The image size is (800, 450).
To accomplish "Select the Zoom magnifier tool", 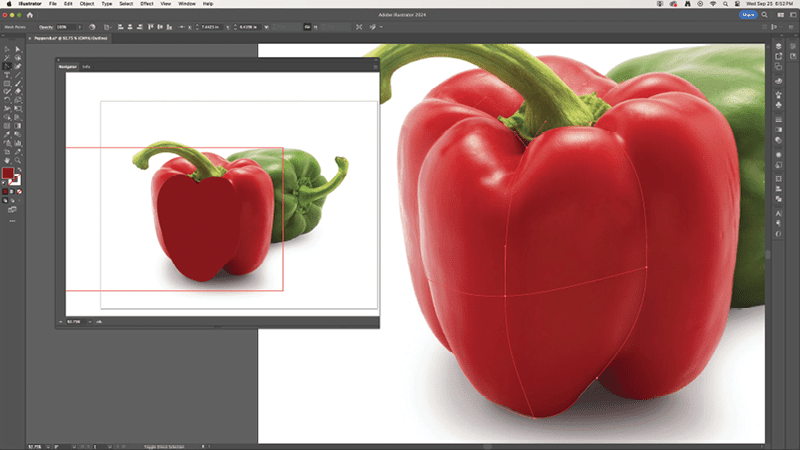I will (x=18, y=161).
